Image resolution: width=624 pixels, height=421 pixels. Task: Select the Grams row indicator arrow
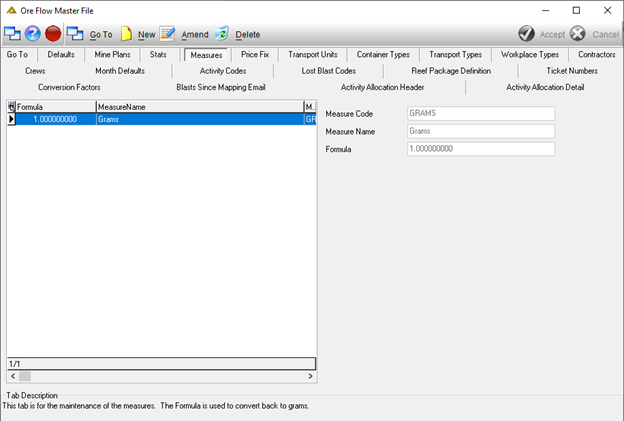pos(11,119)
